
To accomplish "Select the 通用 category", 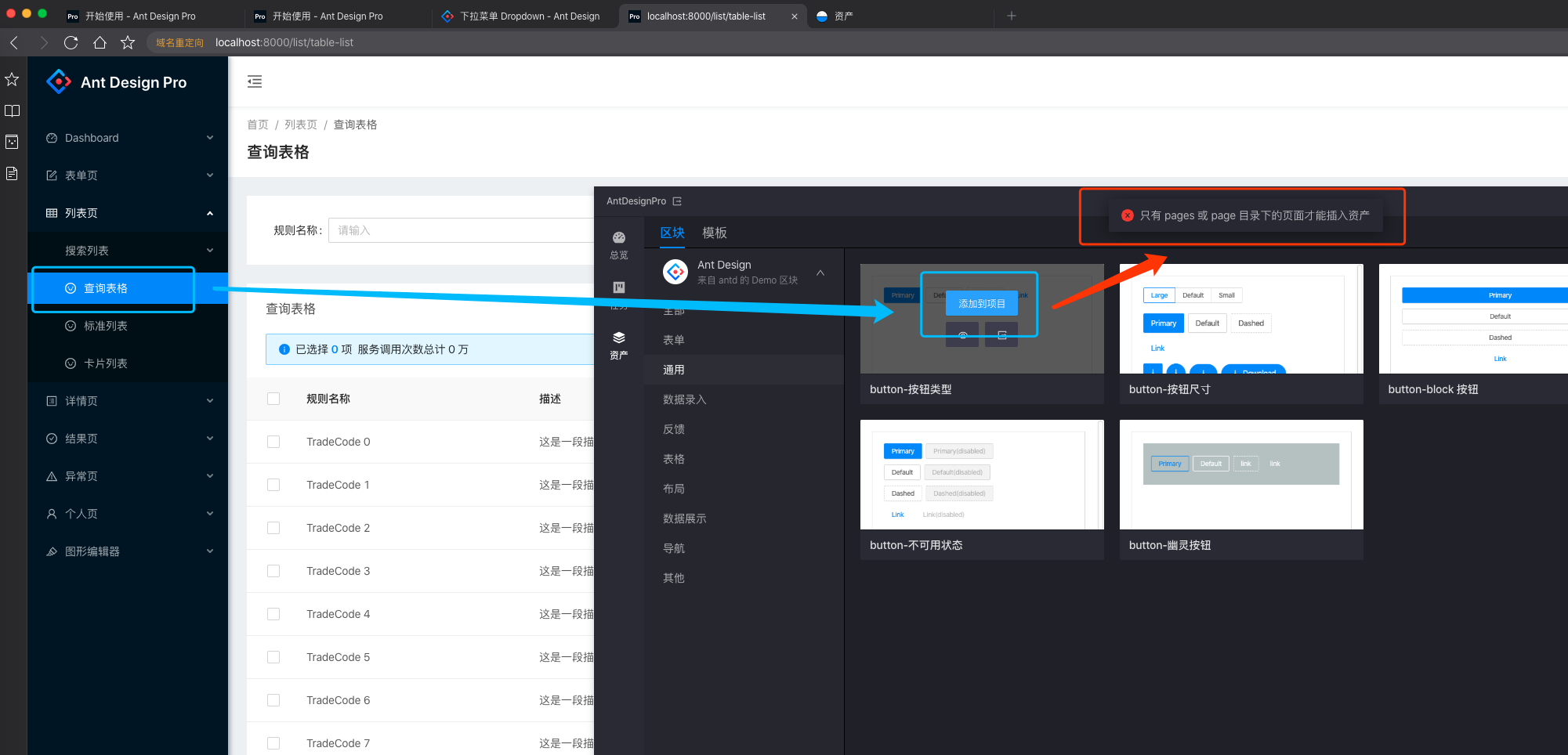I will (744, 370).
